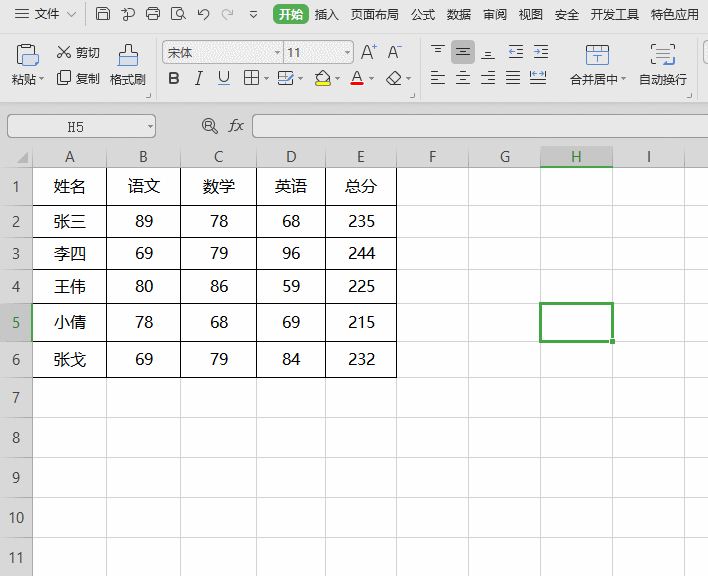Toggle Italic formatting
Screen dimensions: 708x576
(199, 78)
